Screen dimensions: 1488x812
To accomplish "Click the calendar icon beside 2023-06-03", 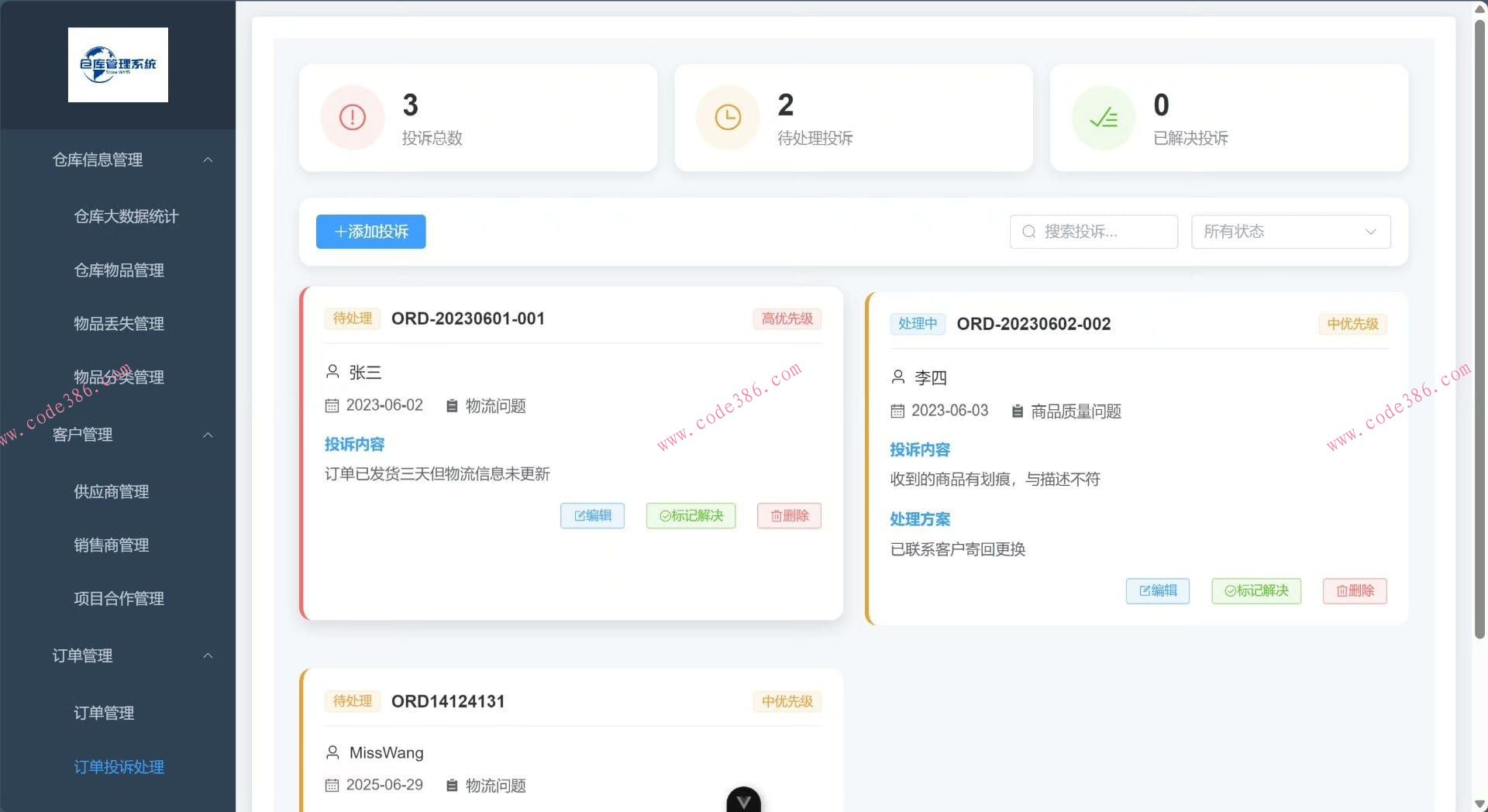I will tap(899, 411).
